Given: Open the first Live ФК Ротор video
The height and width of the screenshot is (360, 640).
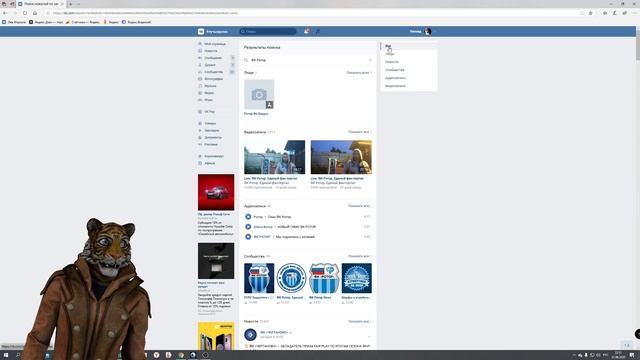Looking at the screenshot, I should pos(274,157).
